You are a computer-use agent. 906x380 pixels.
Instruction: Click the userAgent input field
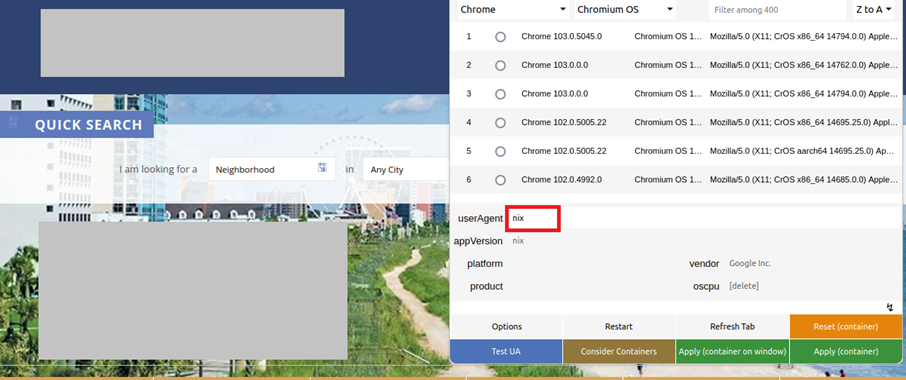pyautogui.click(x=703, y=219)
